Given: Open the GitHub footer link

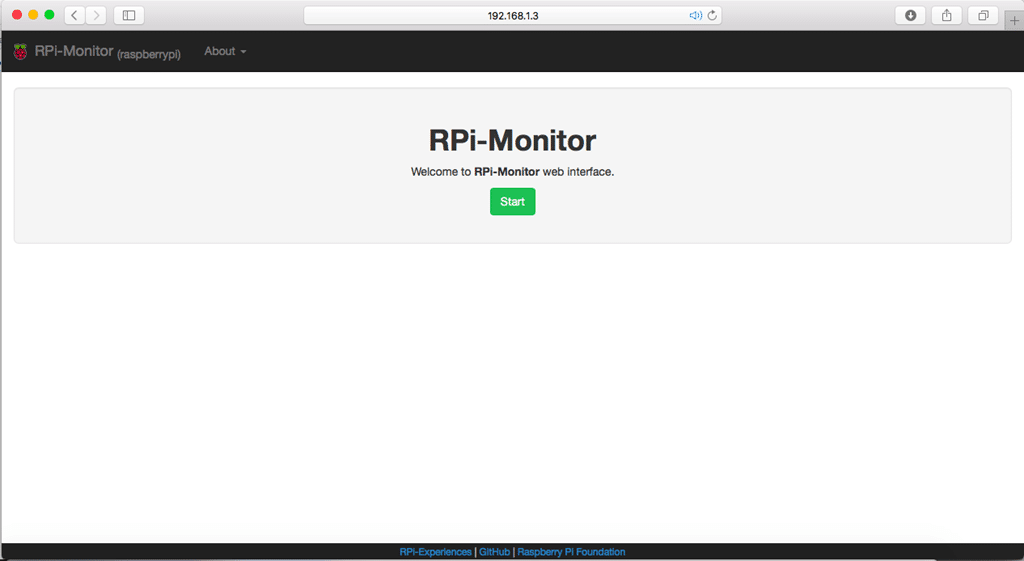Looking at the screenshot, I should pyautogui.click(x=494, y=552).
